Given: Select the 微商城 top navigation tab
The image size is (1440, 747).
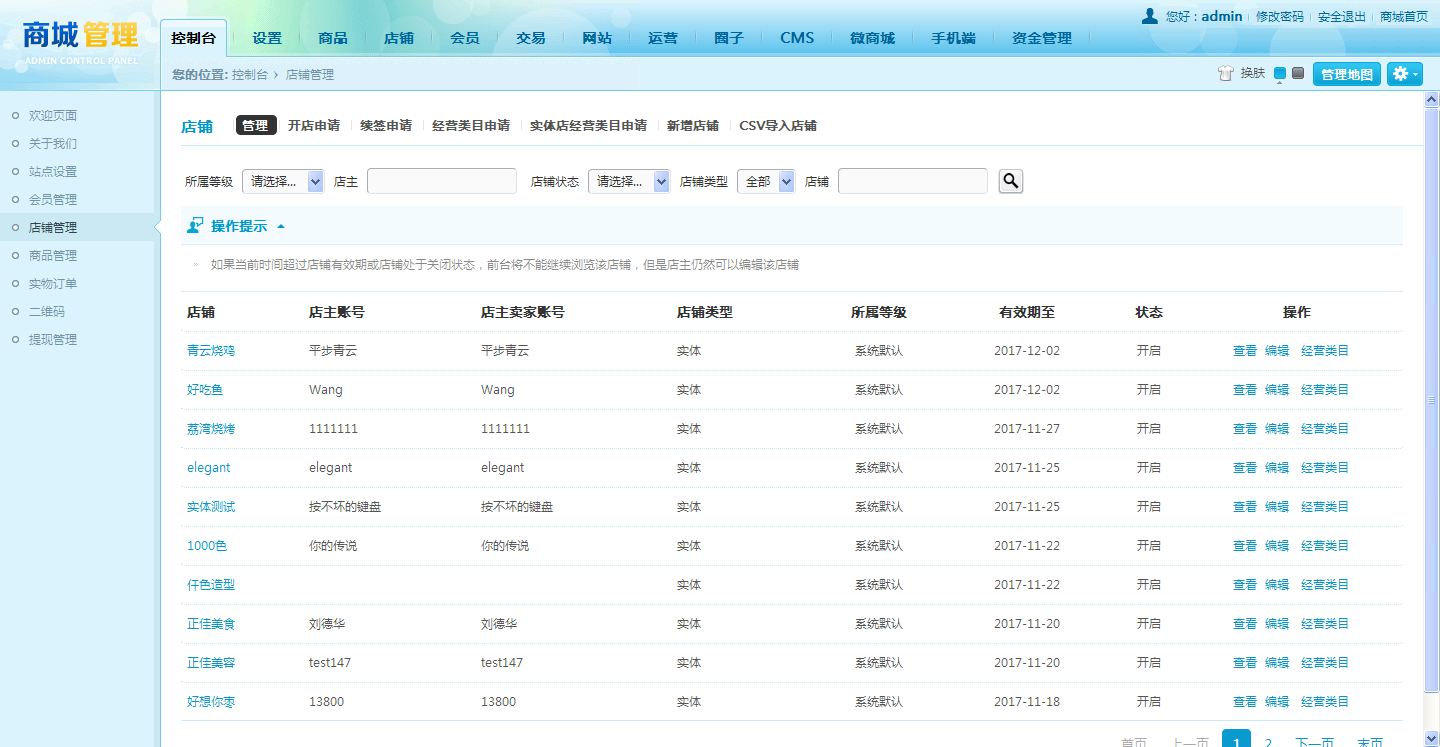Looking at the screenshot, I should pos(872,38).
